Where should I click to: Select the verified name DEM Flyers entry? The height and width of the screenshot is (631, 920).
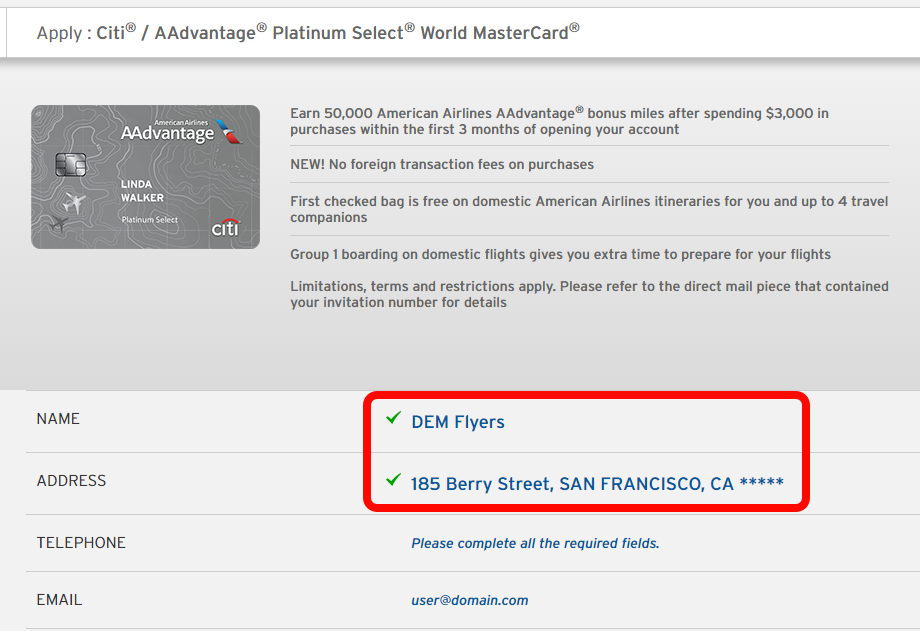[457, 421]
